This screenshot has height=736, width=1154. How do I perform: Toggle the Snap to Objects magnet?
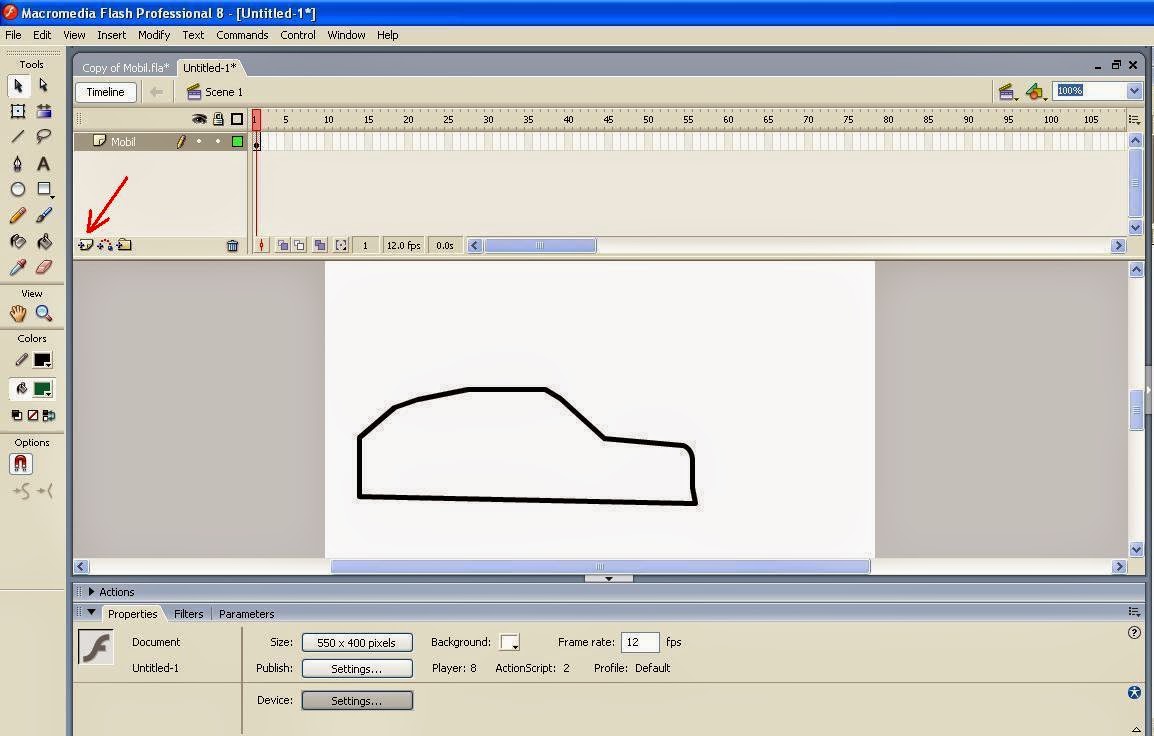click(x=21, y=464)
